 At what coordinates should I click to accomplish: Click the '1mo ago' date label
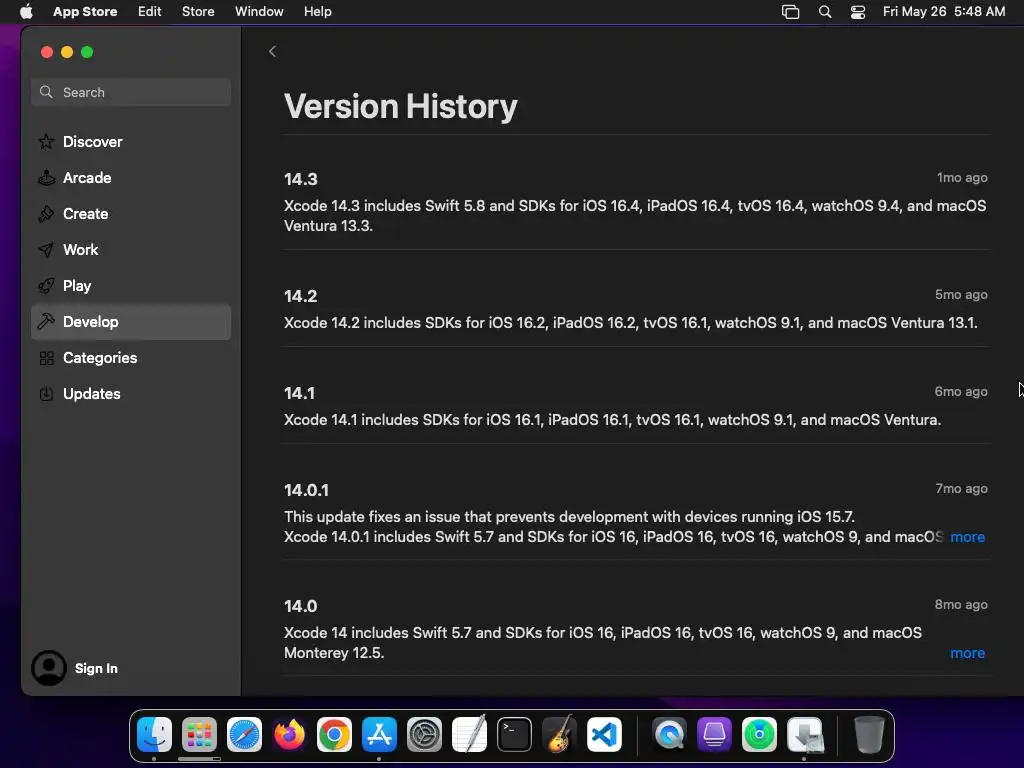click(x=962, y=178)
